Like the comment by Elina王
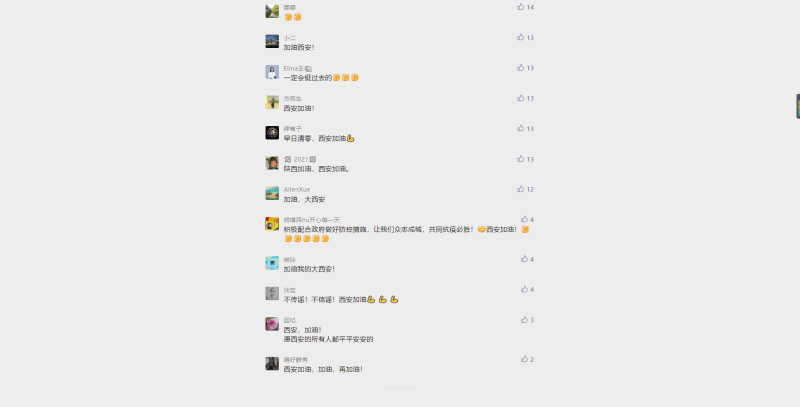 520,67
